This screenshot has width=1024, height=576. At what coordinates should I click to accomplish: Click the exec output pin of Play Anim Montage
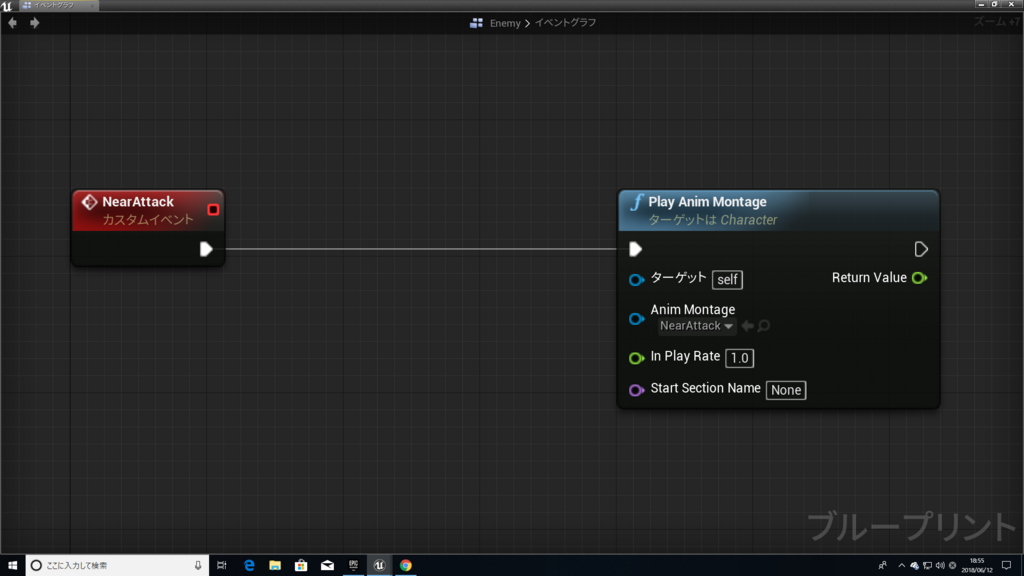pyautogui.click(x=921, y=249)
